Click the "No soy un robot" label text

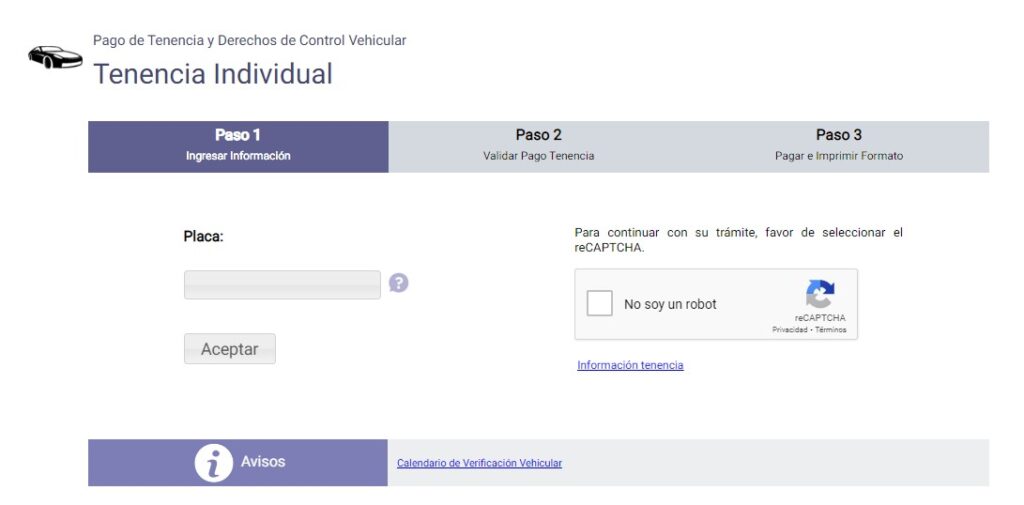(670, 304)
